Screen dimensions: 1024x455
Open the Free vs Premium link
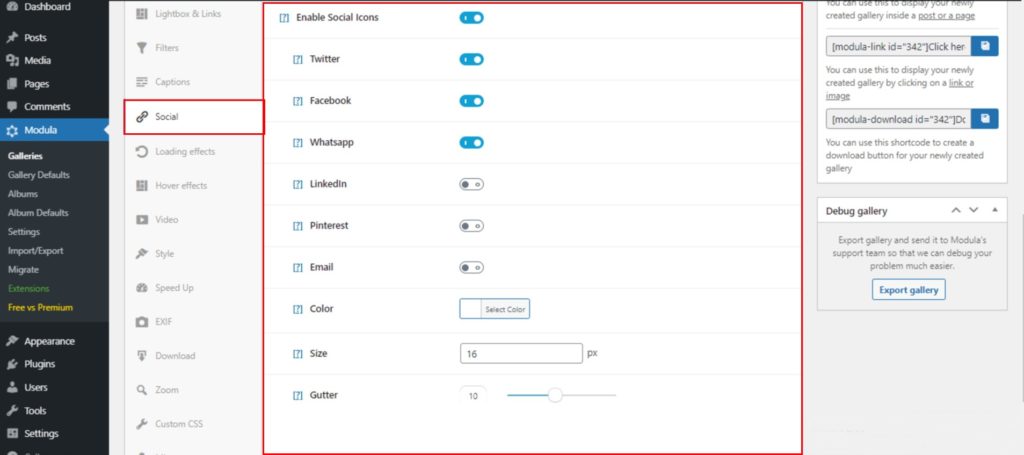pos(40,307)
